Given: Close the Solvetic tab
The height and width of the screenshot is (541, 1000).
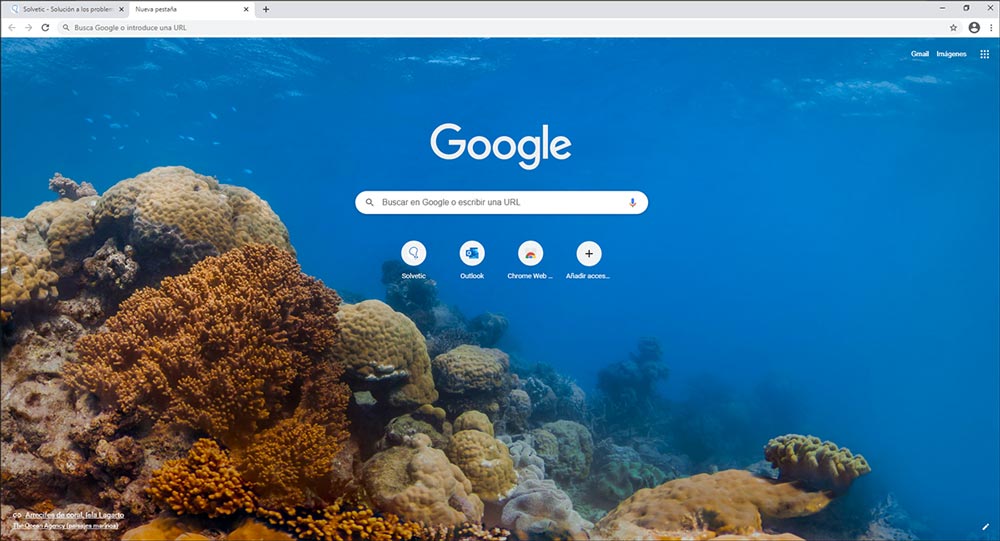Looking at the screenshot, I should coord(121,10).
